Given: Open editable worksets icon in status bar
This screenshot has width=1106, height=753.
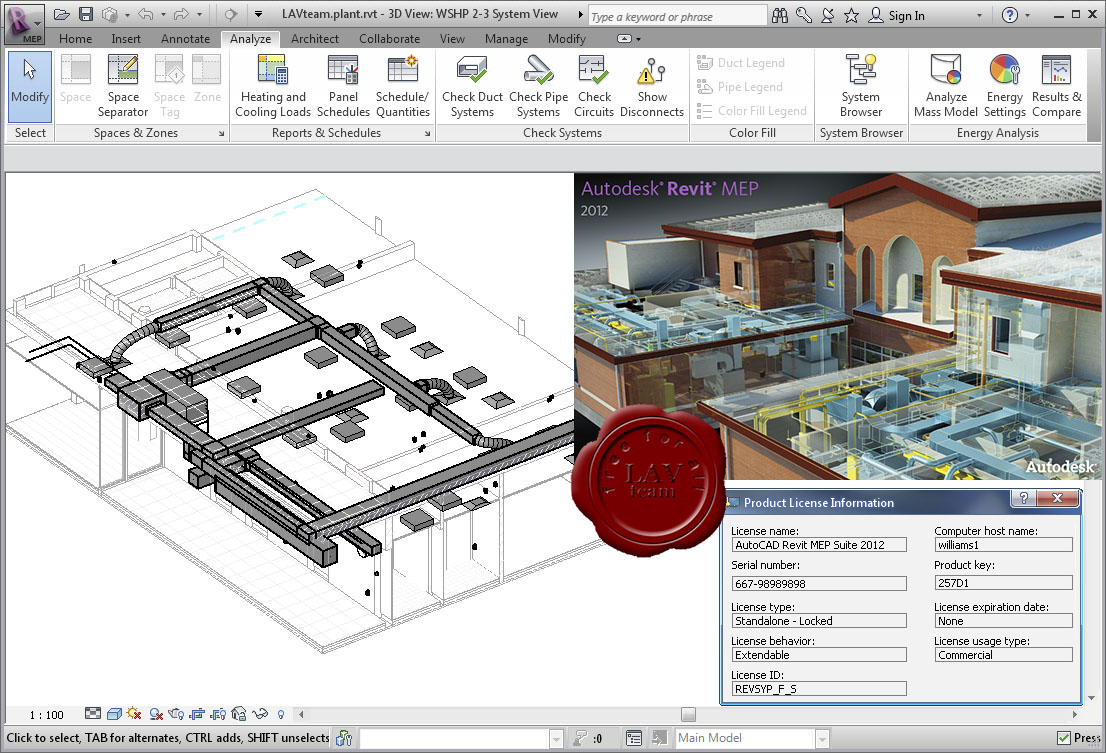Looking at the screenshot, I should pos(344,738).
